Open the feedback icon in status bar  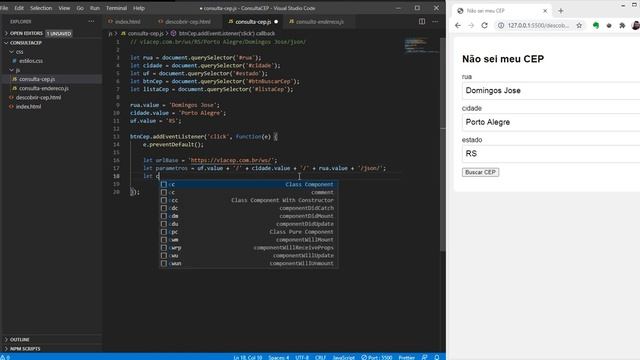coord(424,357)
